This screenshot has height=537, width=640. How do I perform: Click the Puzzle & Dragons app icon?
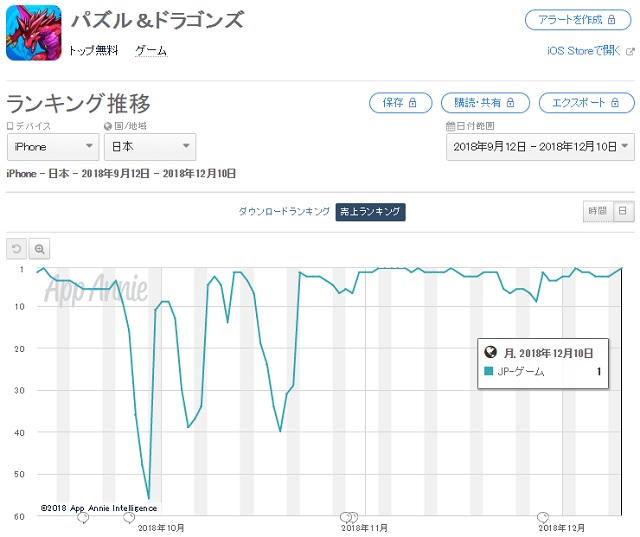(x=34, y=32)
